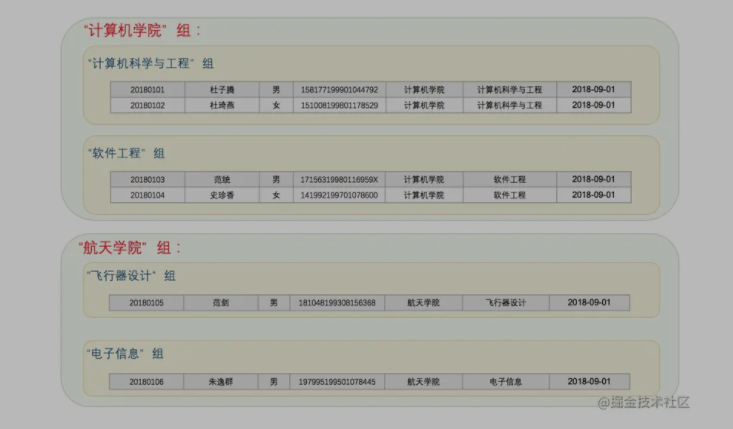733x429 pixels.
Task: Click date 2018-09-01 in row 20180104
Action: [x=594, y=195]
